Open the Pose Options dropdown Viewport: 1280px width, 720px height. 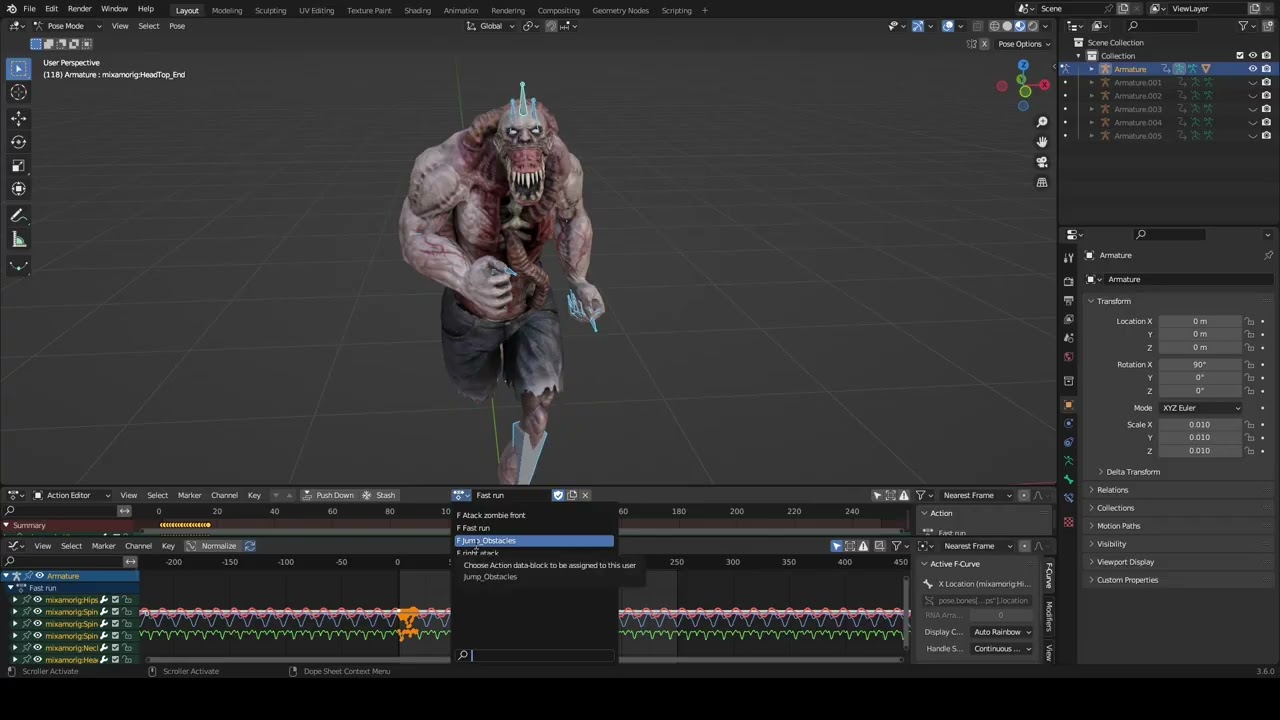point(1024,44)
